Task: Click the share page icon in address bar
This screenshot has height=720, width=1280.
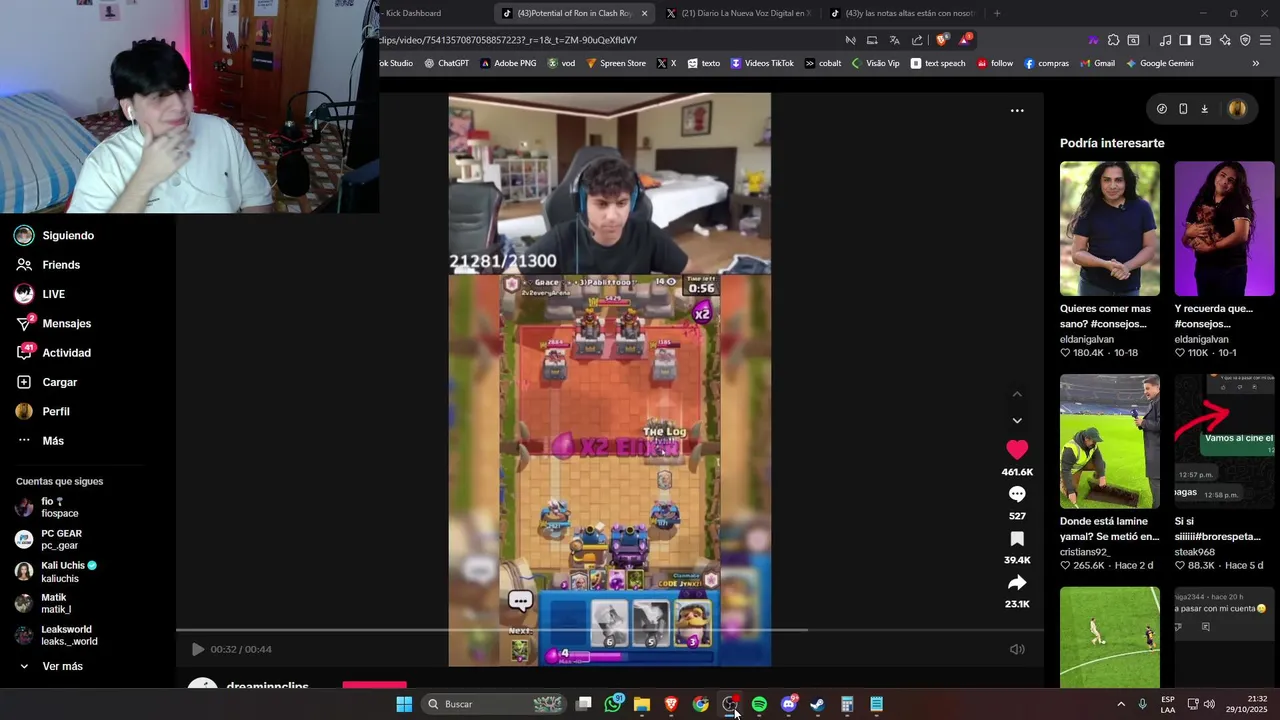Action: click(917, 40)
